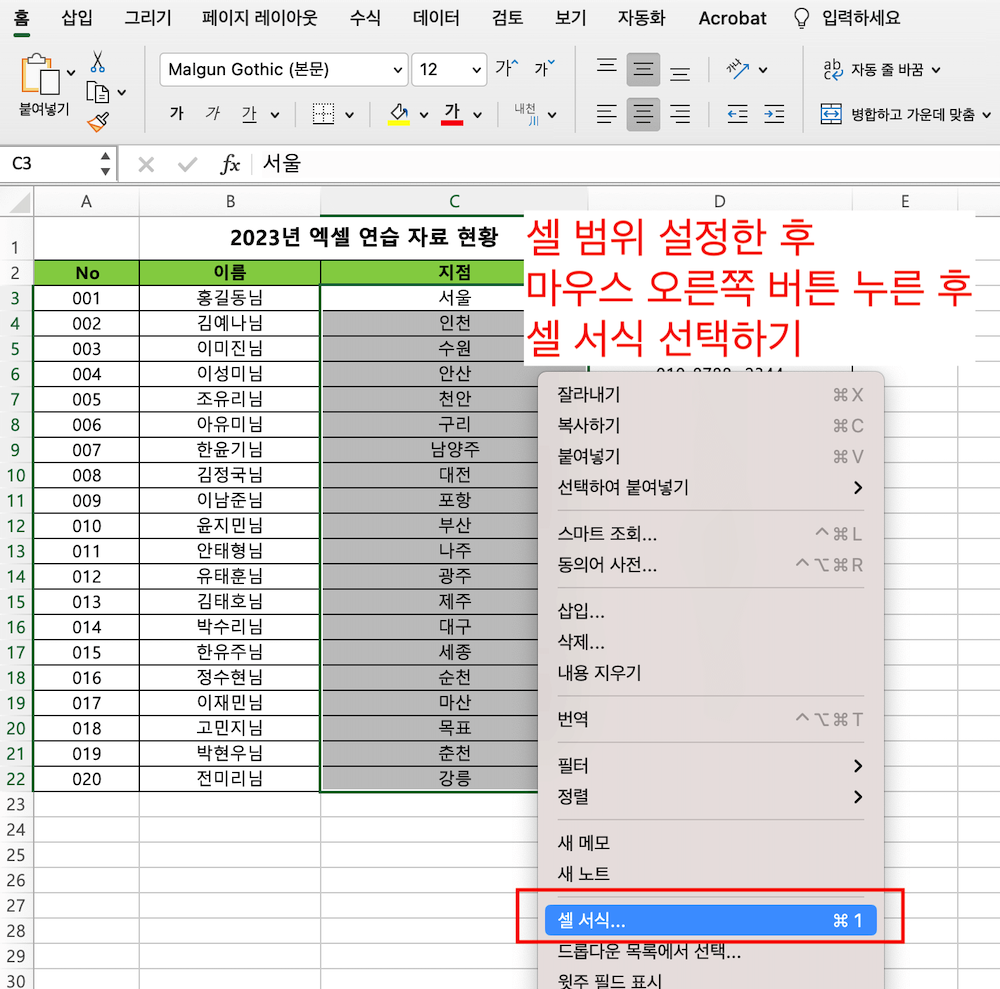Select the Format Painter tool
This screenshot has height=989, width=1000.
click(x=100, y=122)
